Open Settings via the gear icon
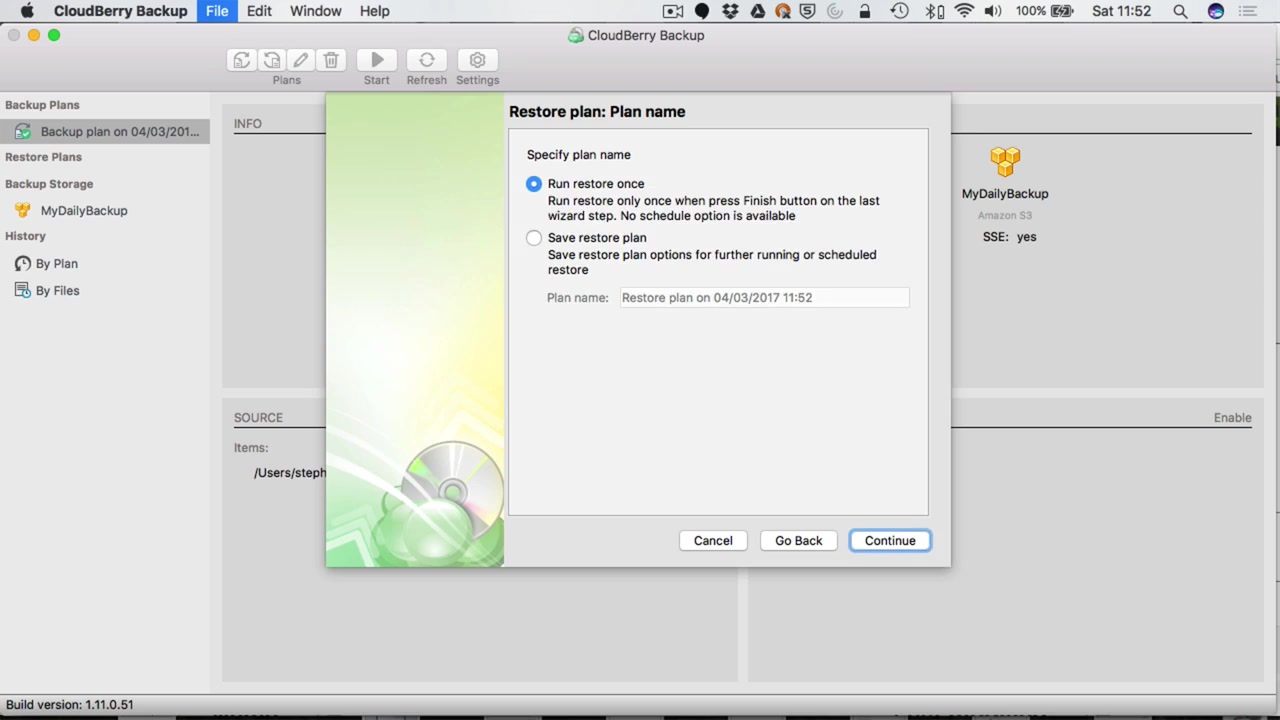The width and height of the screenshot is (1280, 720). [x=478, y=60]
